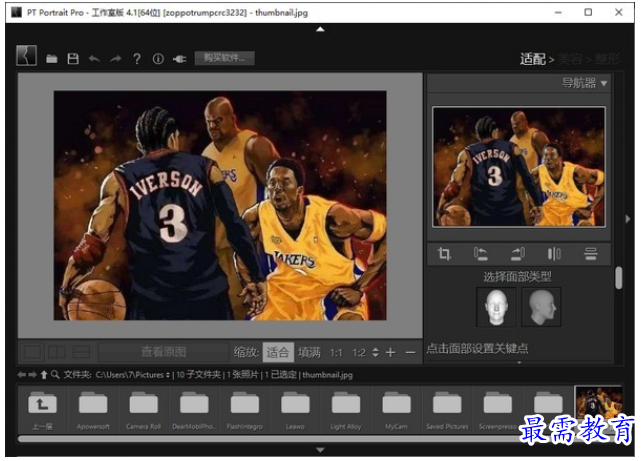Screen dimensions: 643x461
Task: Switch to the 适配 step tab
Action: pos(533,59)
